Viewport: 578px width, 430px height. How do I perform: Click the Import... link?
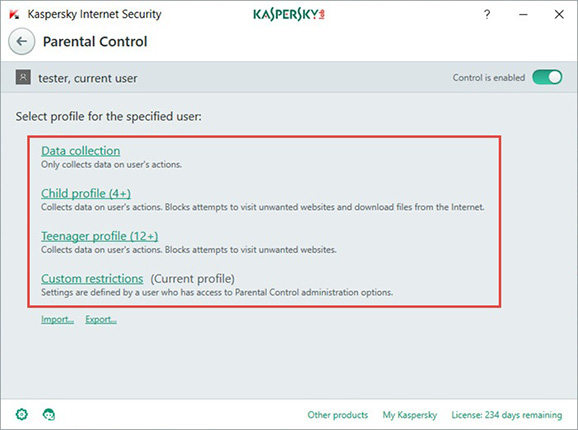click(58, 319)
